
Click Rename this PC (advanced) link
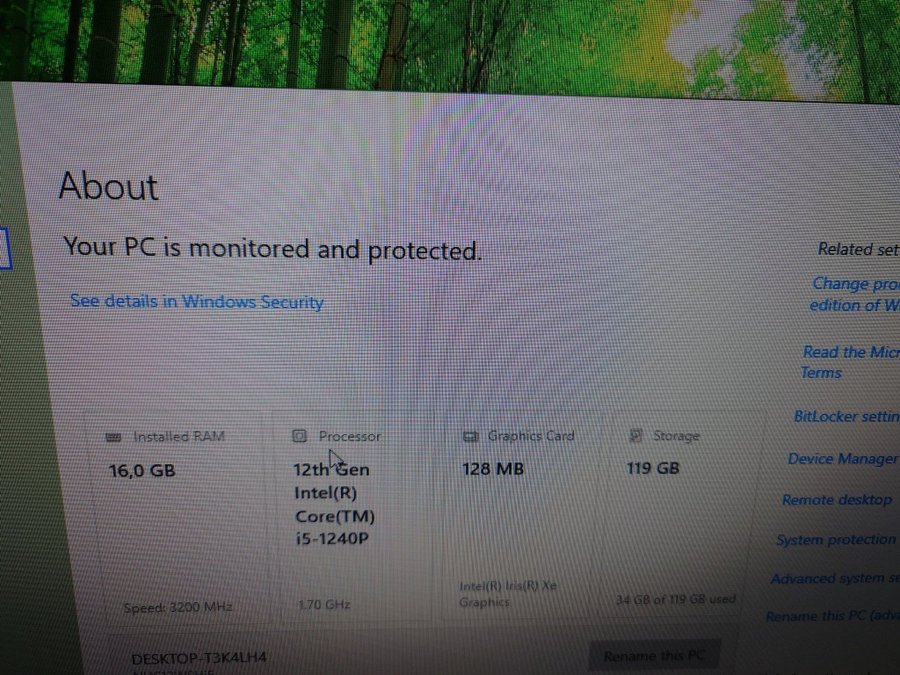coord(833,616)
